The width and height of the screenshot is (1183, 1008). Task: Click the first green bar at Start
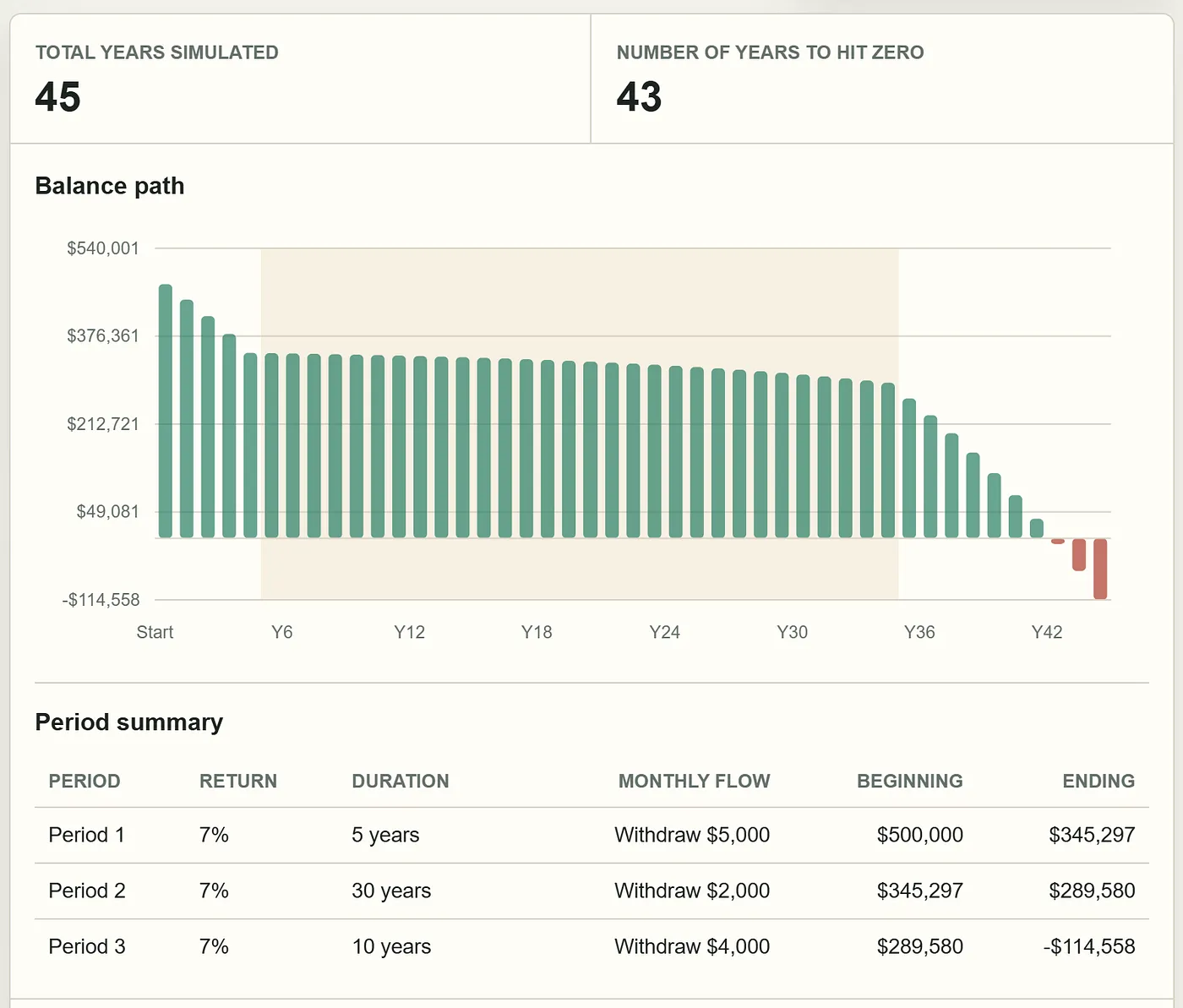point(166,411)
